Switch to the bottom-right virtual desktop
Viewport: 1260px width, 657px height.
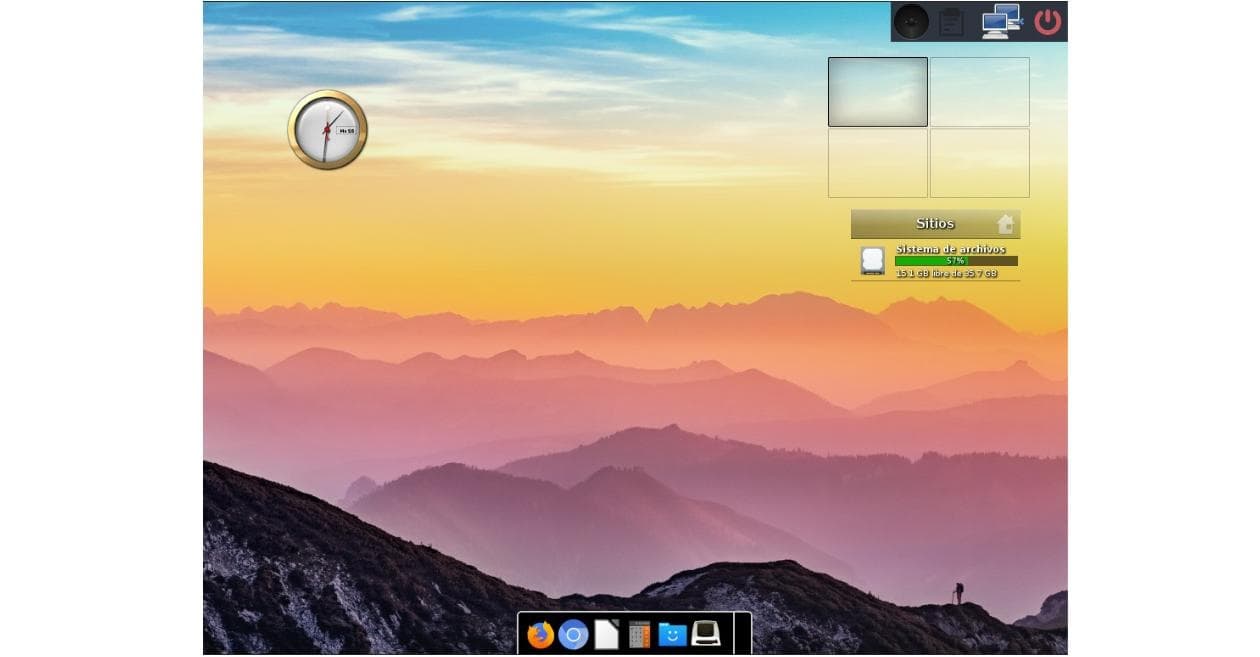(x=979, y=163)
